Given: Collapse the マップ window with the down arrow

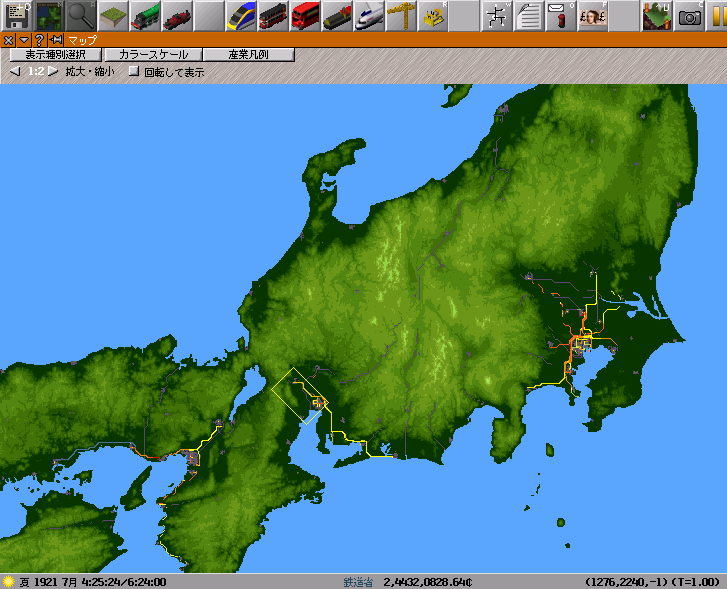Looking at the screenshot, I should tap(24, 40).
